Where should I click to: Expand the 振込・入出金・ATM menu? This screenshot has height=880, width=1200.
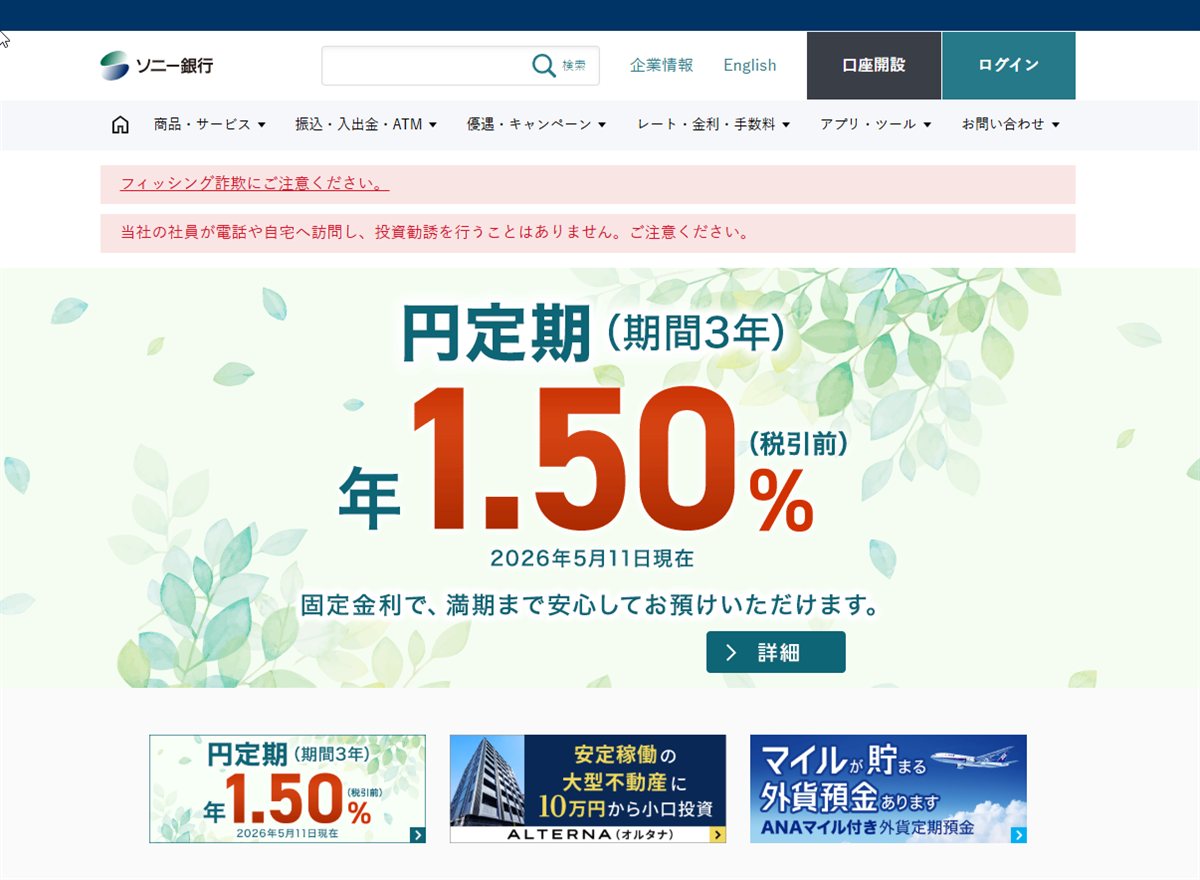pyautogui.click(x=366, y=125)
